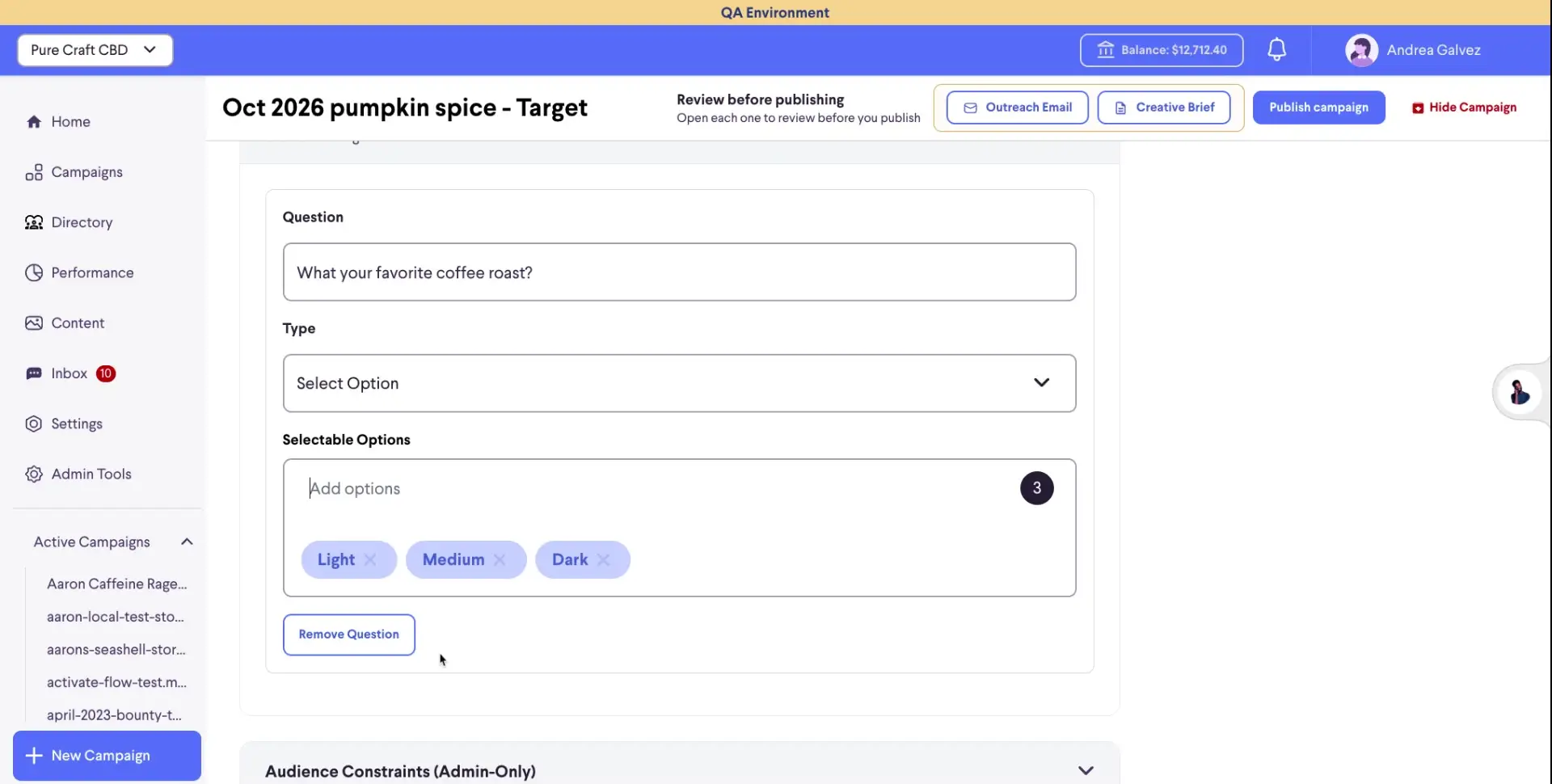The height and width of the screenshot is (784, 1552).
Task: Open the notifications bell
Action: point(1276,50)
